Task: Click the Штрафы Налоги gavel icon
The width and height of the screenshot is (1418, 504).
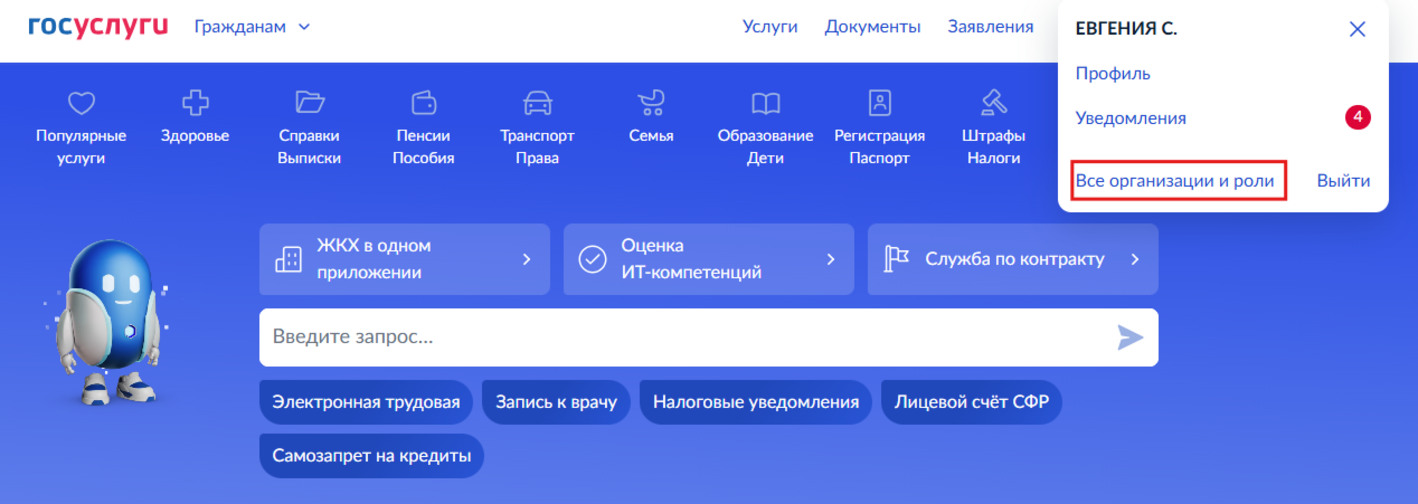Action: point(993,102)
